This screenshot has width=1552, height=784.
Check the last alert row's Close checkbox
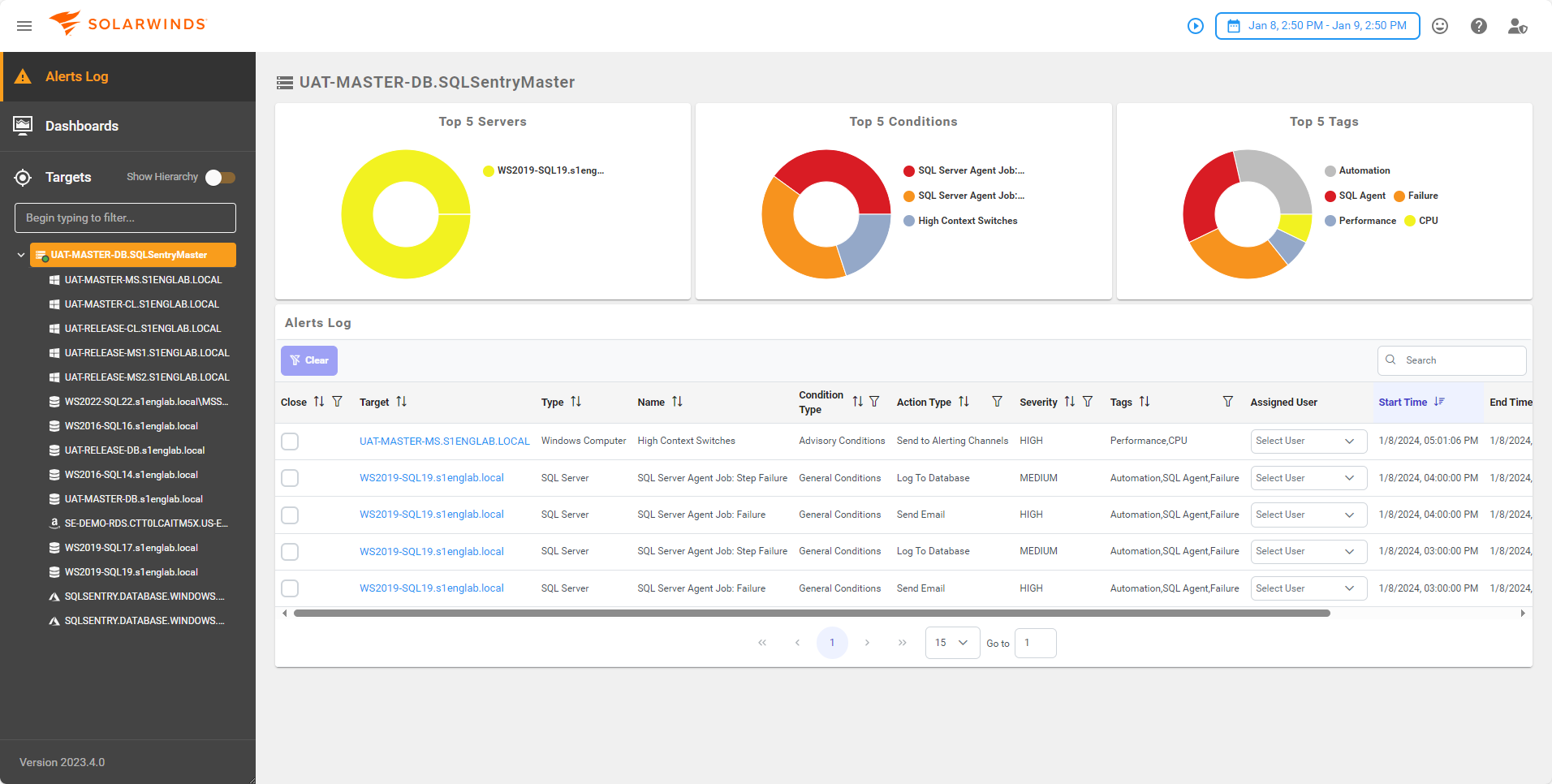pyautogui.click(x=290, y=588)
